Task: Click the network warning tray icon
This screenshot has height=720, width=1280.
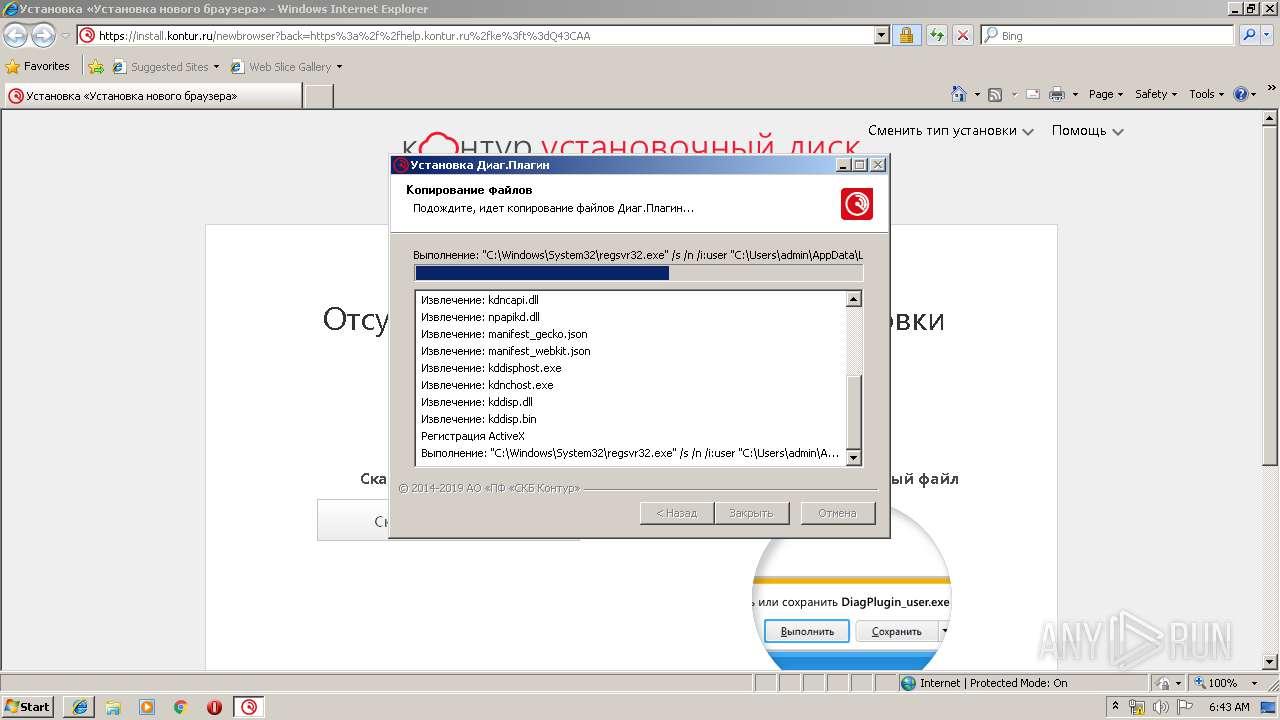Action: [x=1138, y=707]
